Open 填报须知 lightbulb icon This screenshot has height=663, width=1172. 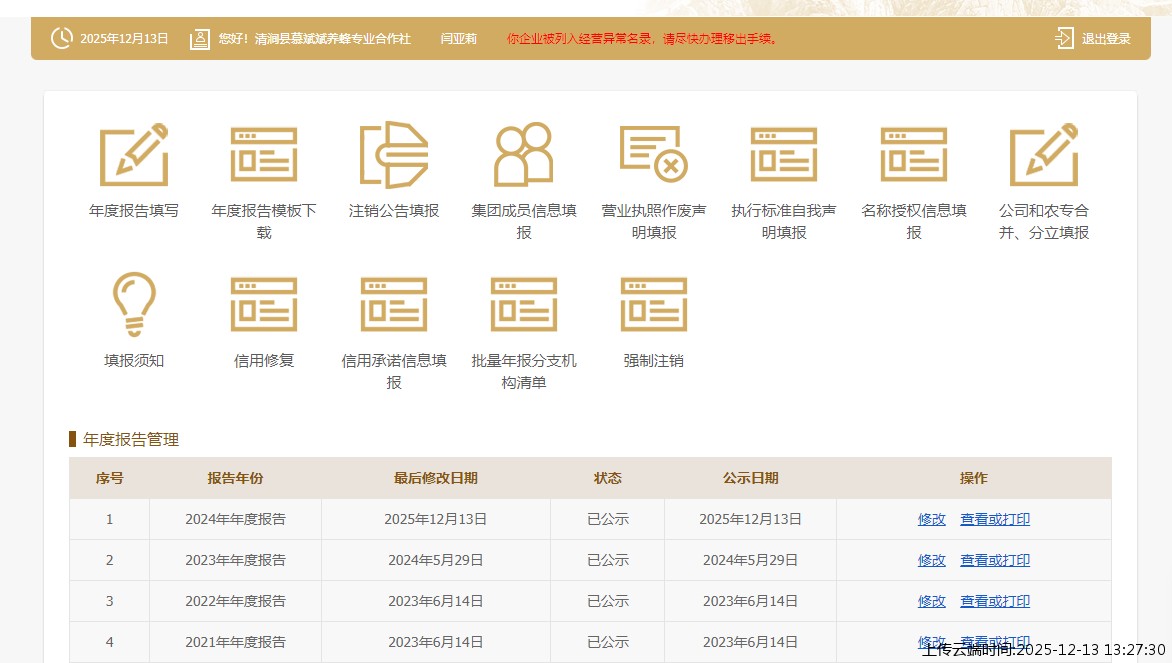pyautogui.click(x=134, y=304)
